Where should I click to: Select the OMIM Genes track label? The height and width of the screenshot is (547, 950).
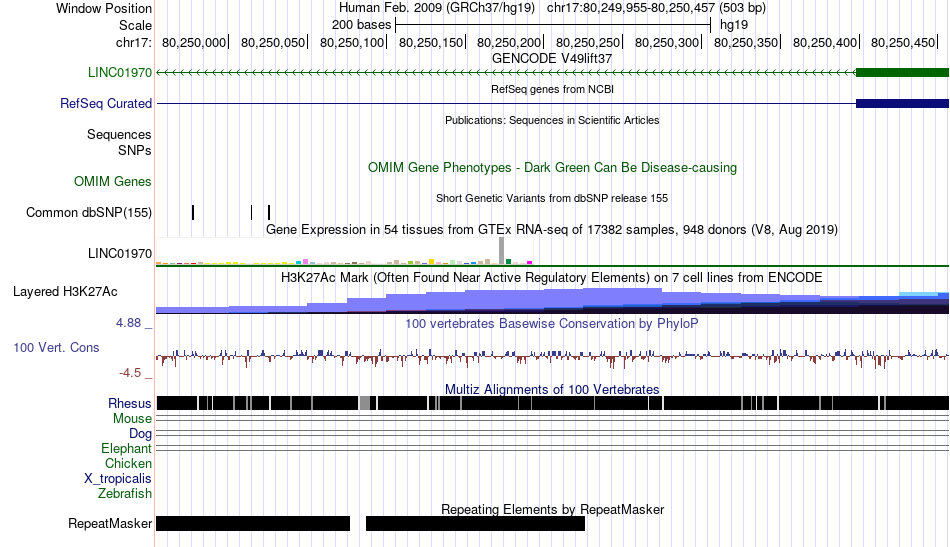click(113, 181)
